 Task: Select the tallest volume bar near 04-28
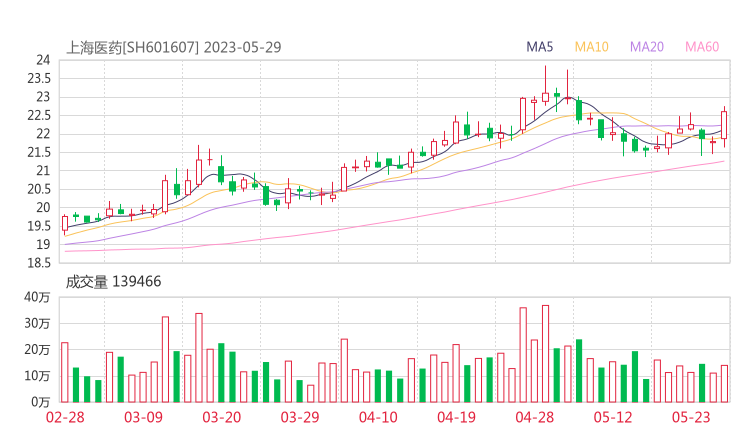pos(546,354)
